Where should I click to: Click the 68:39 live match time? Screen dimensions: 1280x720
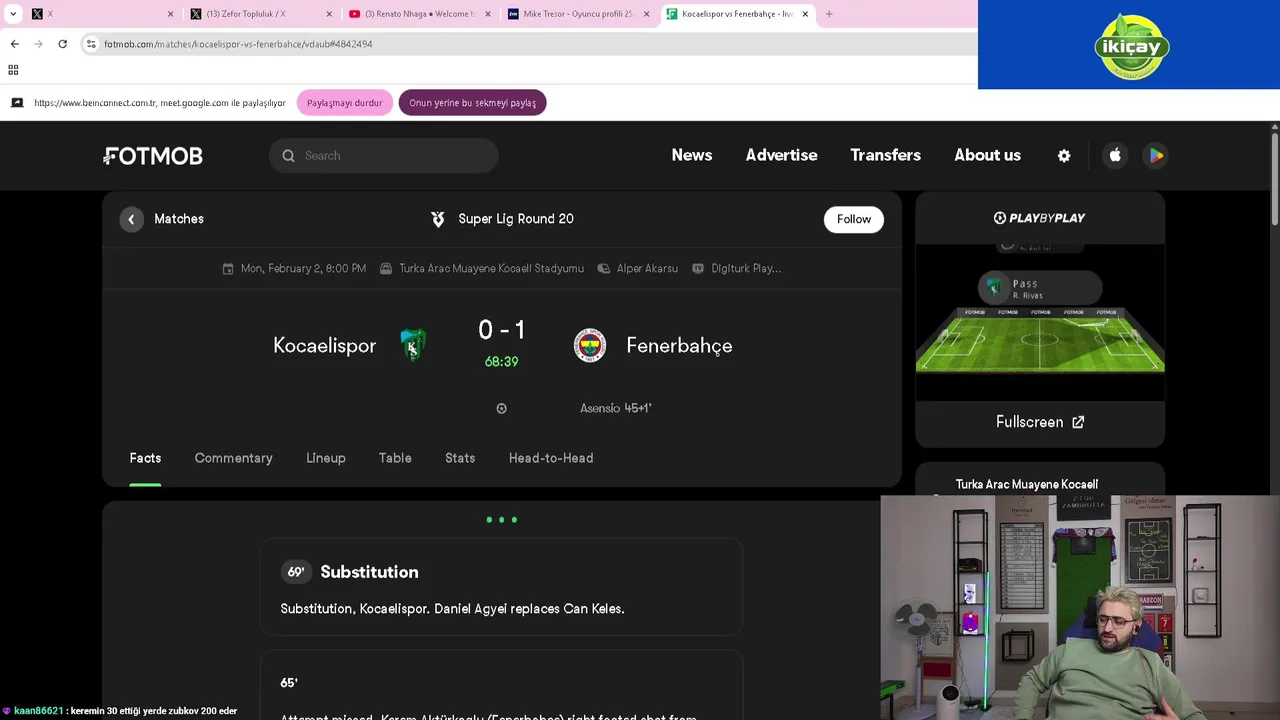501,362
